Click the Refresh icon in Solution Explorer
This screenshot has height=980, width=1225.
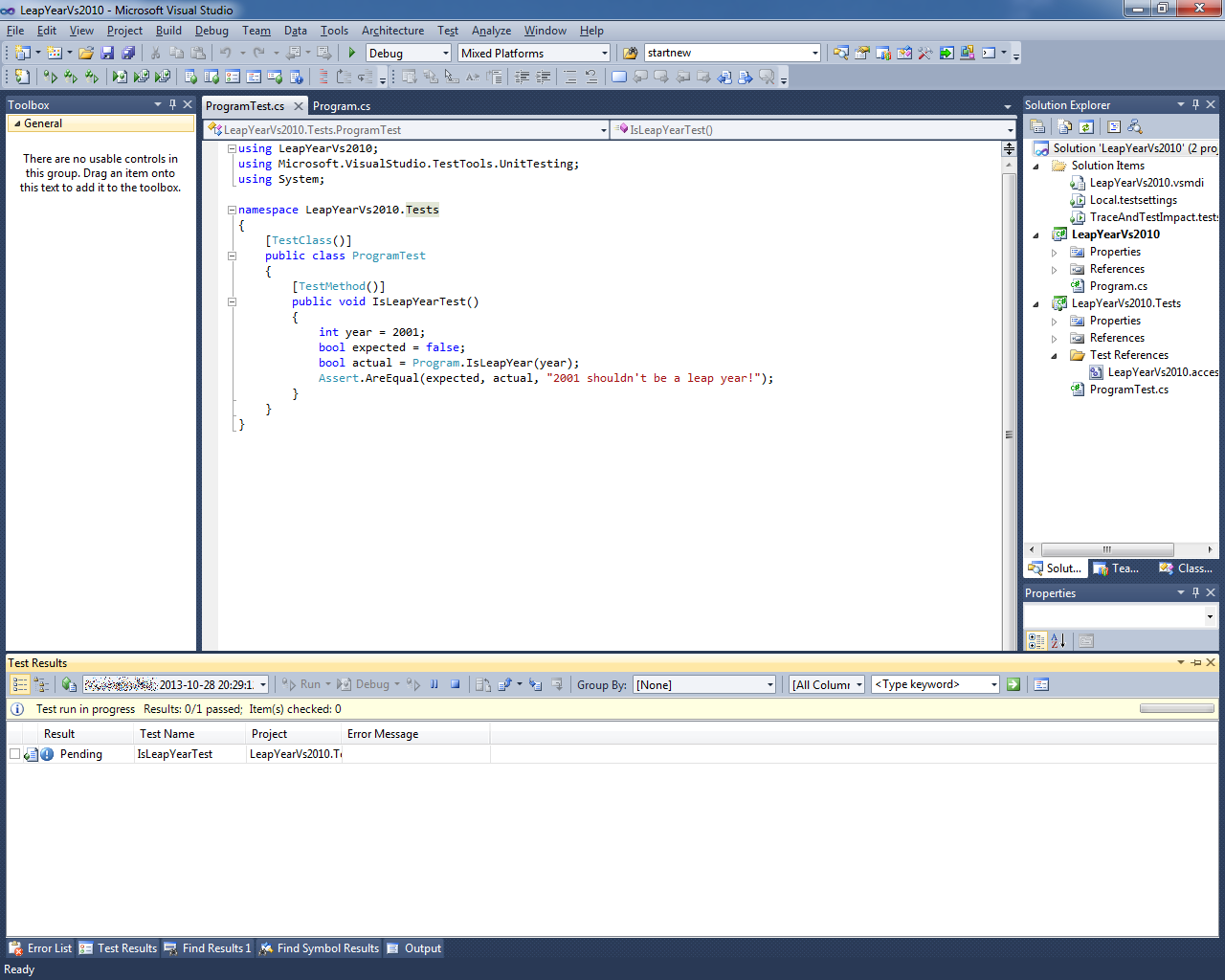click(1086, 126)
